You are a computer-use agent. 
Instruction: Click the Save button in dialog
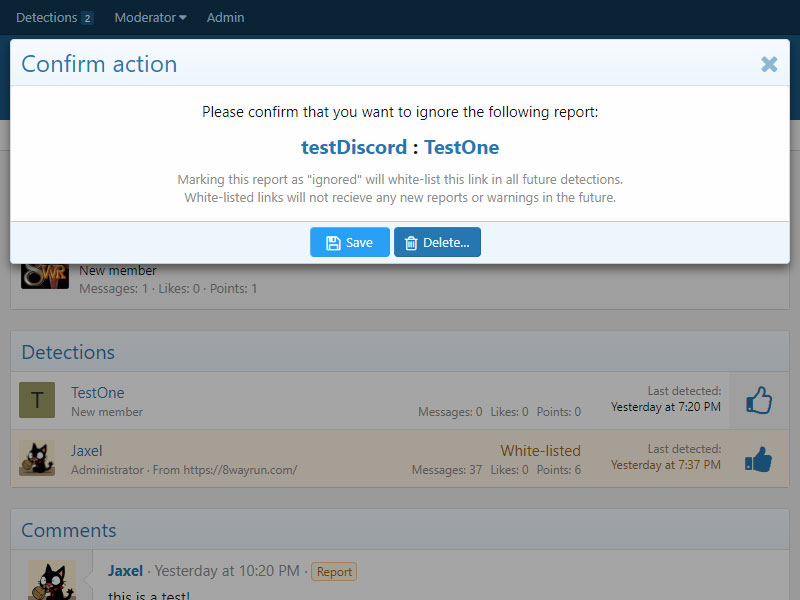(x=349, y=242)
